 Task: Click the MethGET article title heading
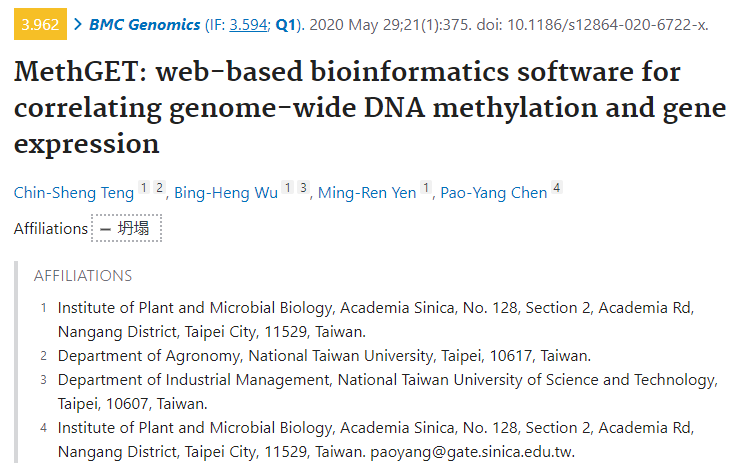point(370,107)
